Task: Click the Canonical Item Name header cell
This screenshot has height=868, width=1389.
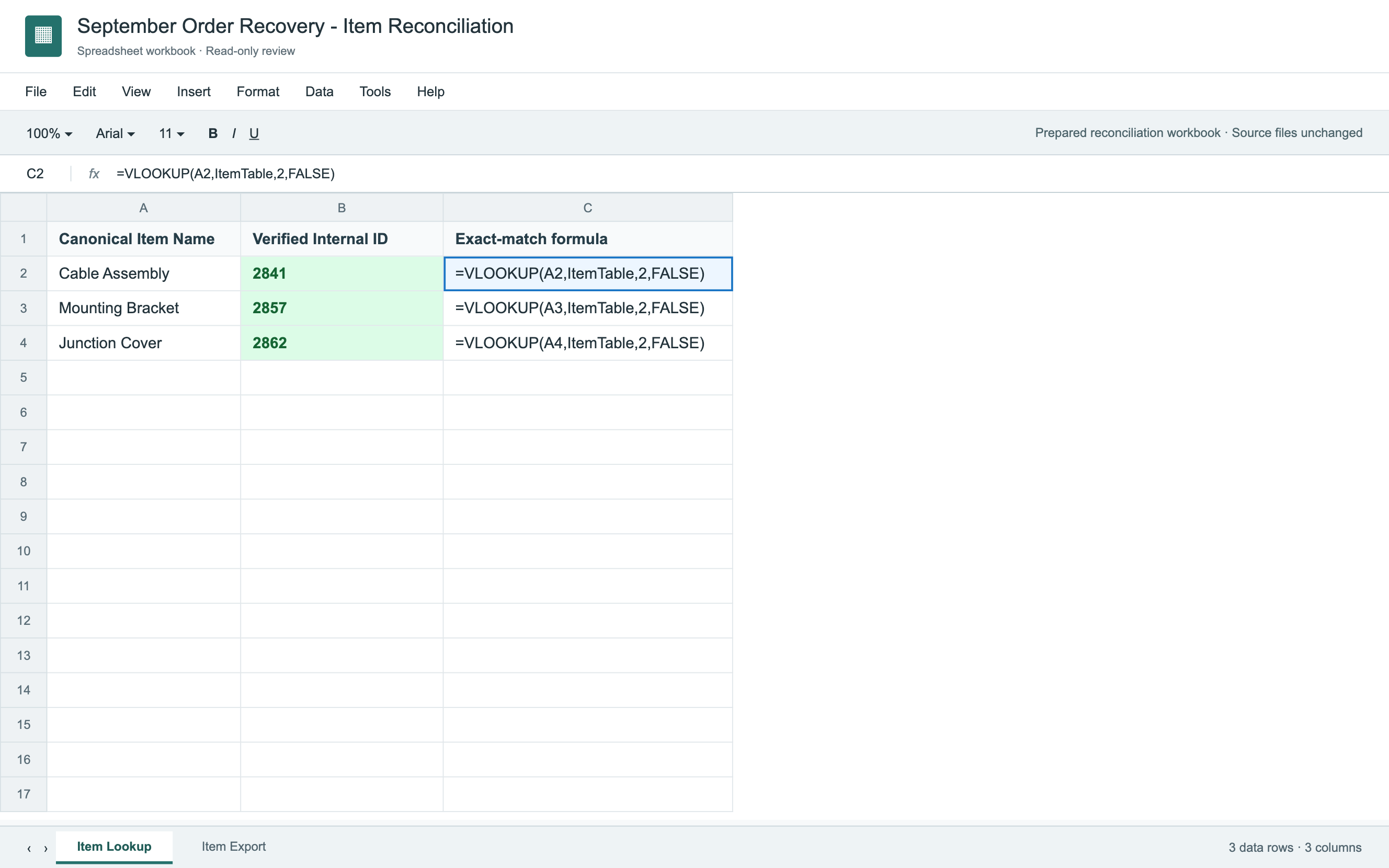Action: [x=143, y=239]
